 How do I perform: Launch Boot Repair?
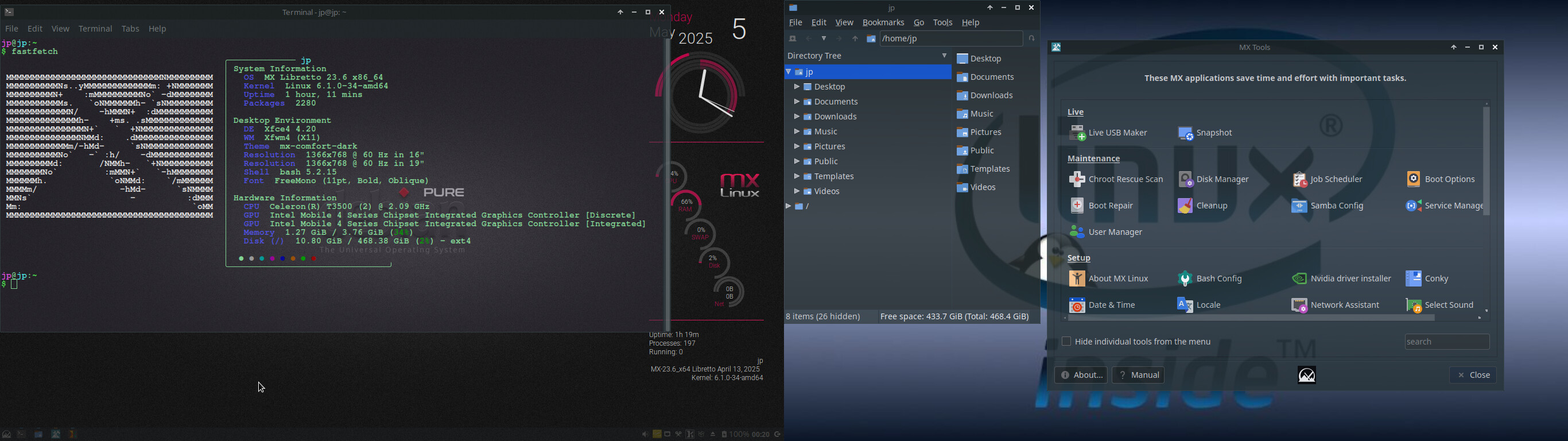point(1102,206)
